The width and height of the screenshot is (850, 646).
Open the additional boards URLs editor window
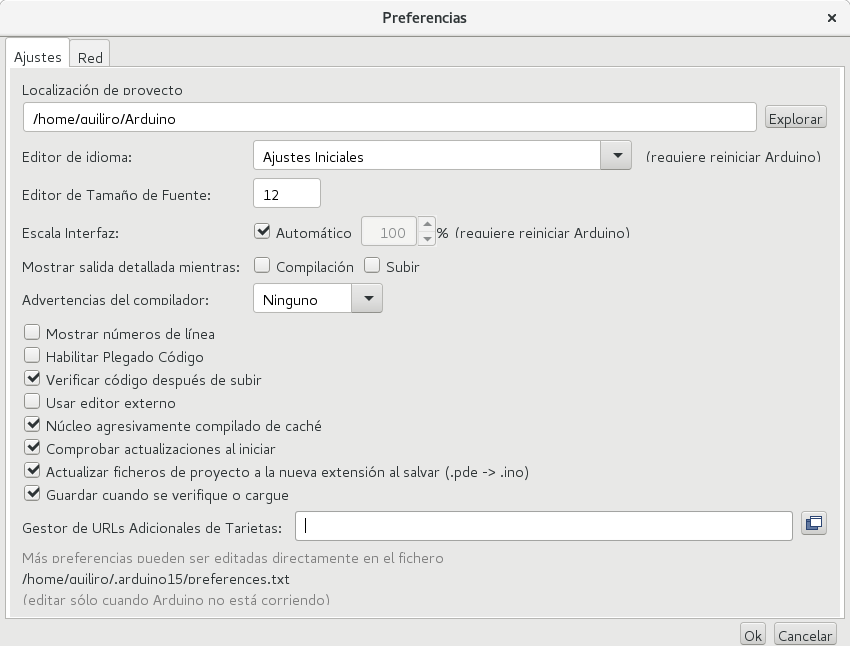(x=813, y=523)
